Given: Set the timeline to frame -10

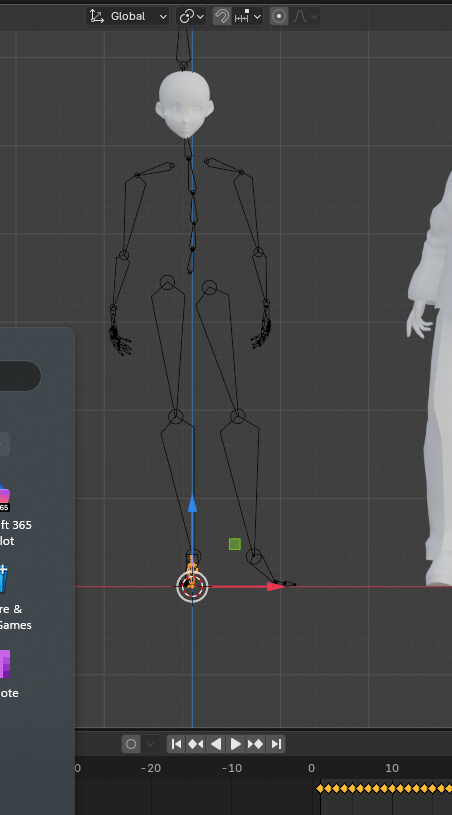Looking at the screenshot, I should (x=232, y=768).
